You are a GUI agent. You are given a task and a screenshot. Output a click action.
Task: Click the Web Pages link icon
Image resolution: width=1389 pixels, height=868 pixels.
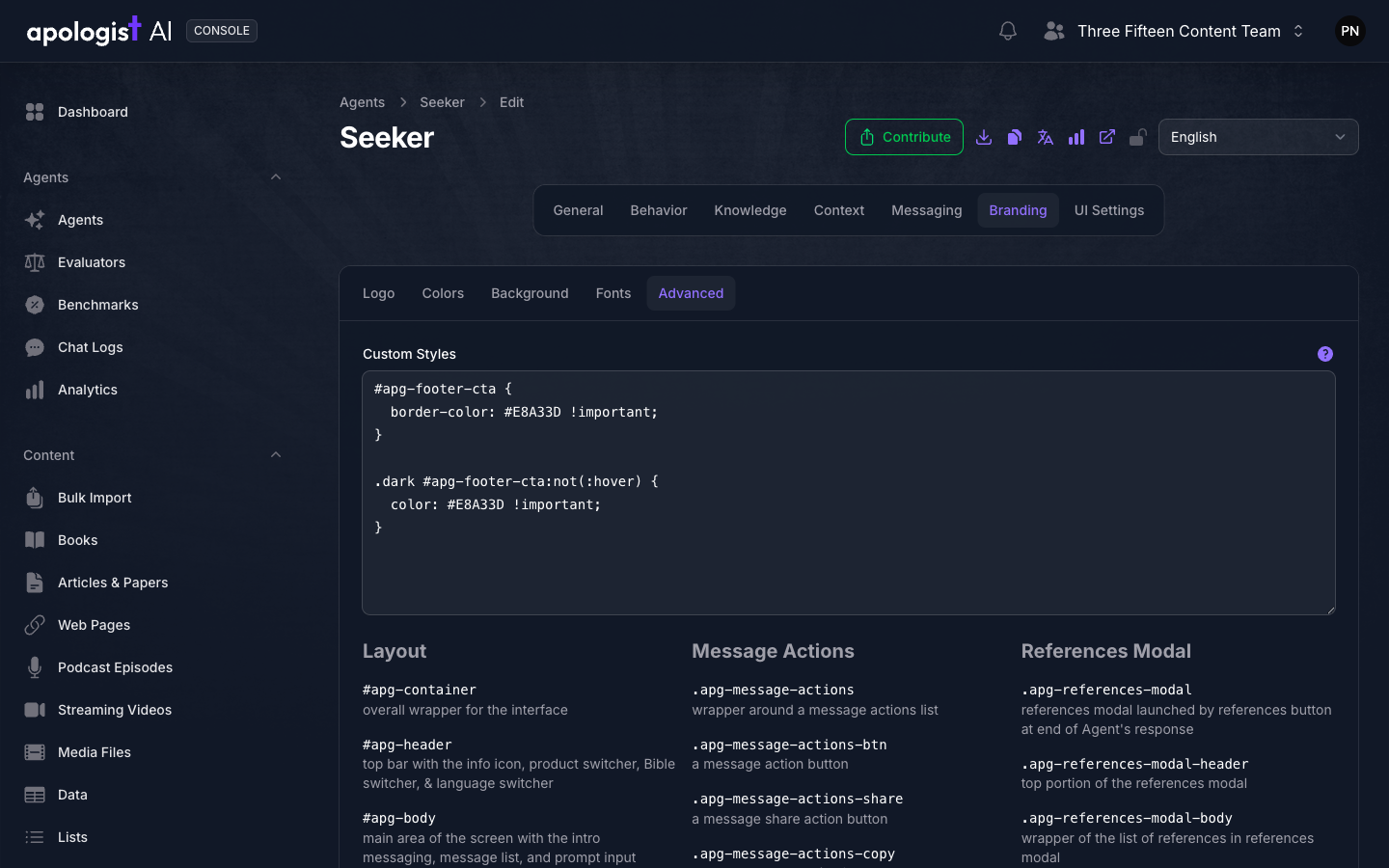point(35,625)
